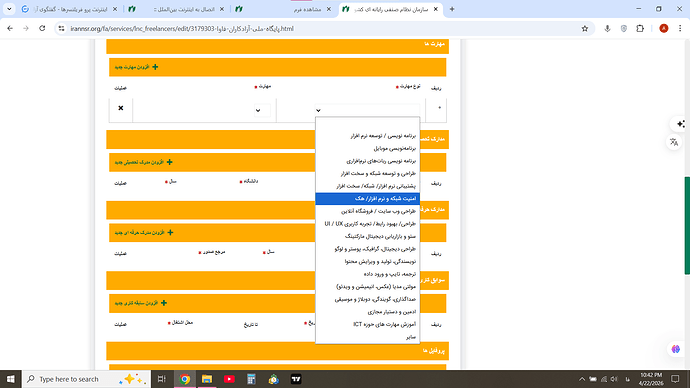This screenshot has width=690, height=388.
Task: Choose 'ترجمه، تایپ و ورود داده' option
Action: [367, 274]
